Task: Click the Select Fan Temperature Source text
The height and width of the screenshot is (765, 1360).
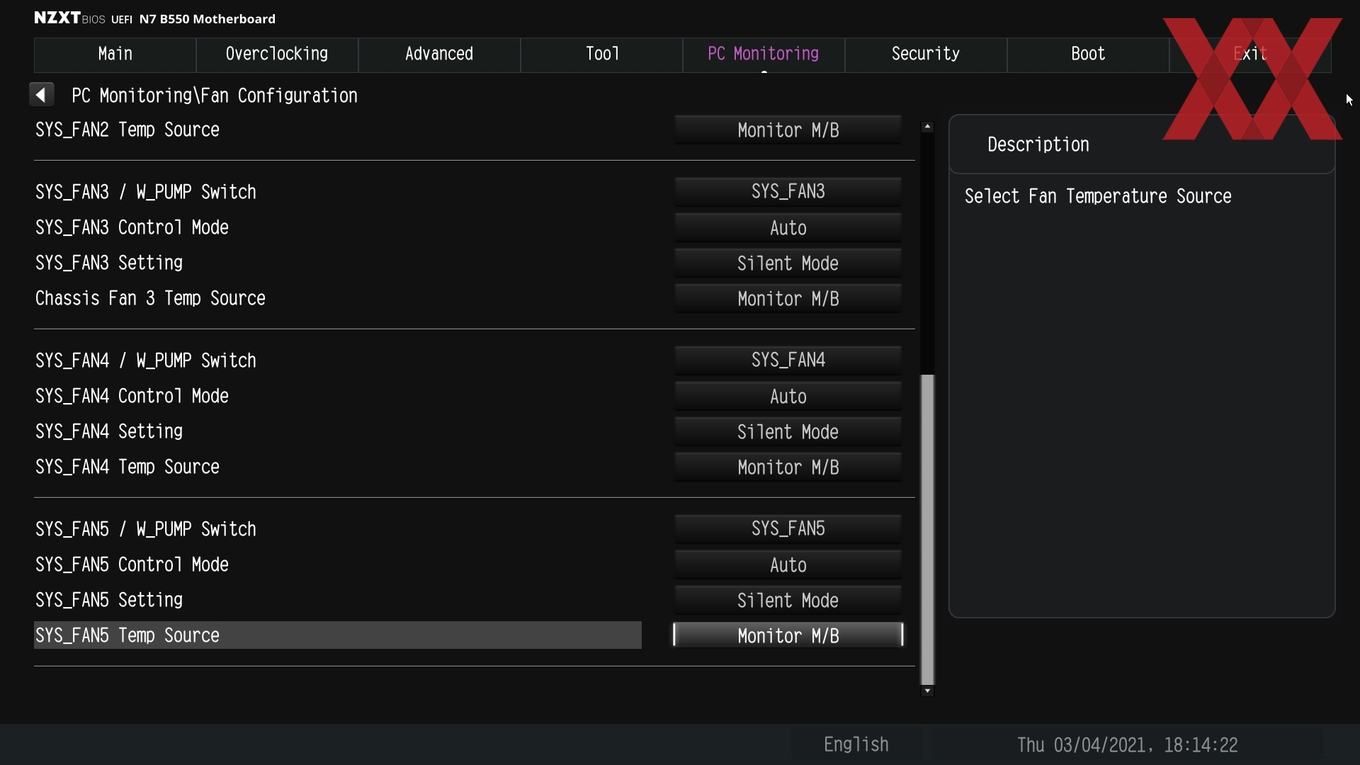Action: tap(1098, 196)
